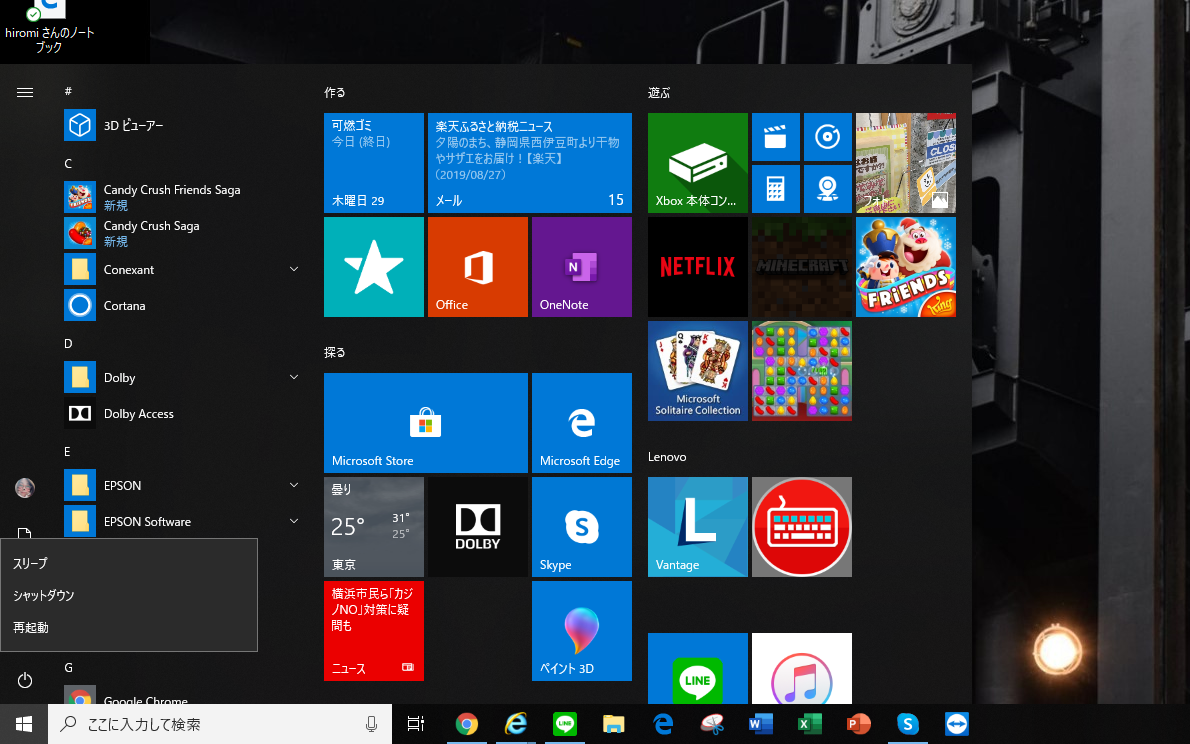Open Dolby Access from the app list
Image resolution: width=1190 pixels, height=744 pixels.
click(182, 413)
